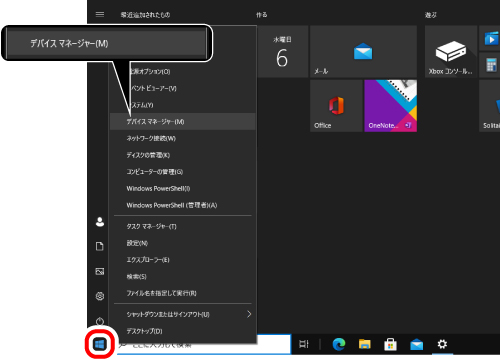Screen dimensions: 500x360
Task: Expand the Start hamburger menu
Action: click(100, 14)
